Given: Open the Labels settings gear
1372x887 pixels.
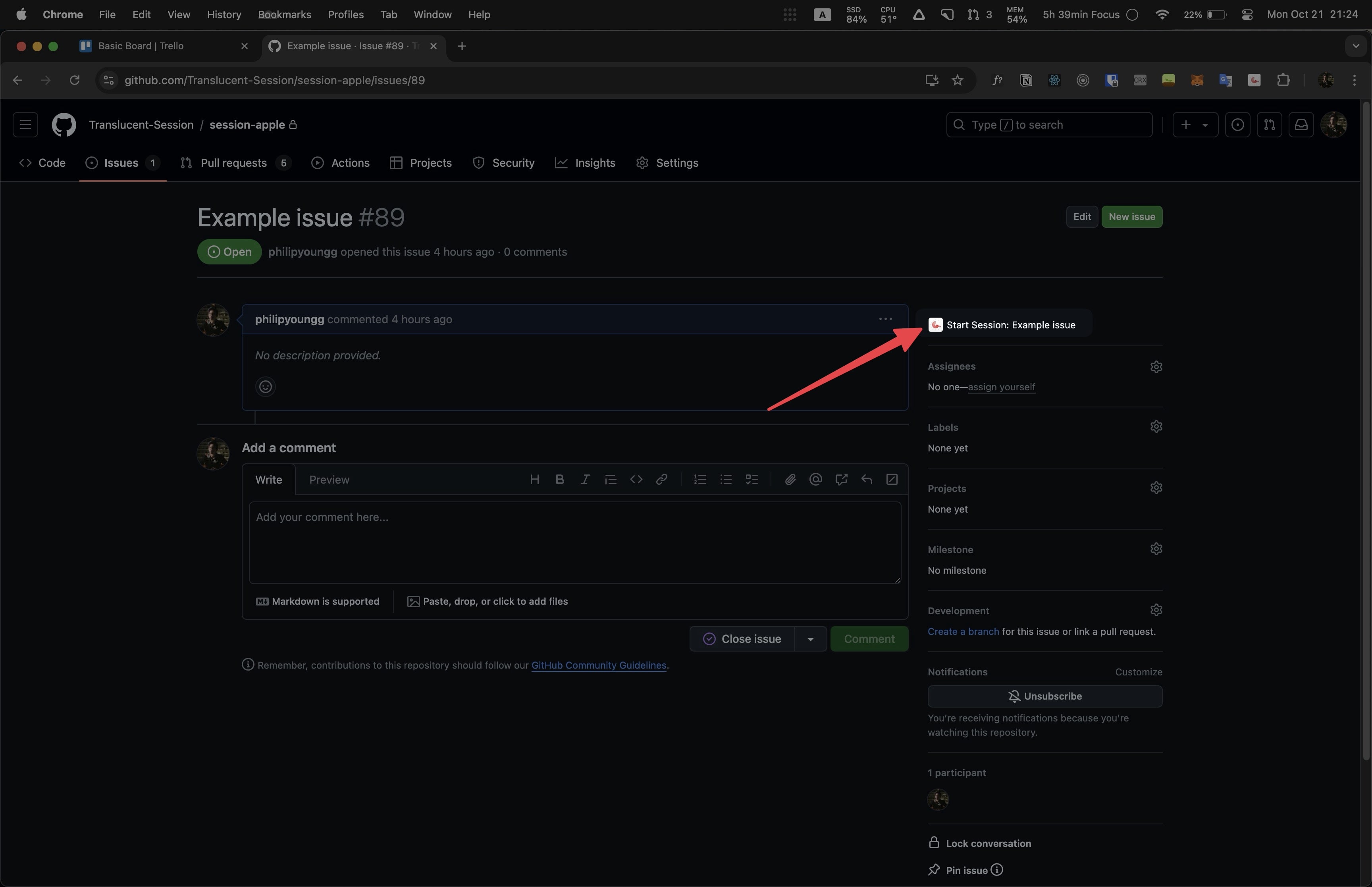Looking at the screenshot, I should (x=1156, y=426).
